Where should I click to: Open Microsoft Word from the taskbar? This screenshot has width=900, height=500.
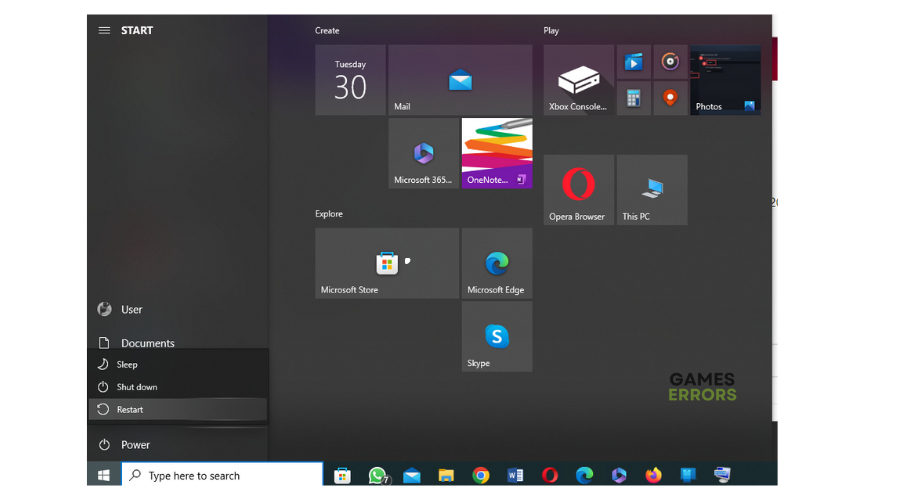pyautogui.click(x=515, y=475)
